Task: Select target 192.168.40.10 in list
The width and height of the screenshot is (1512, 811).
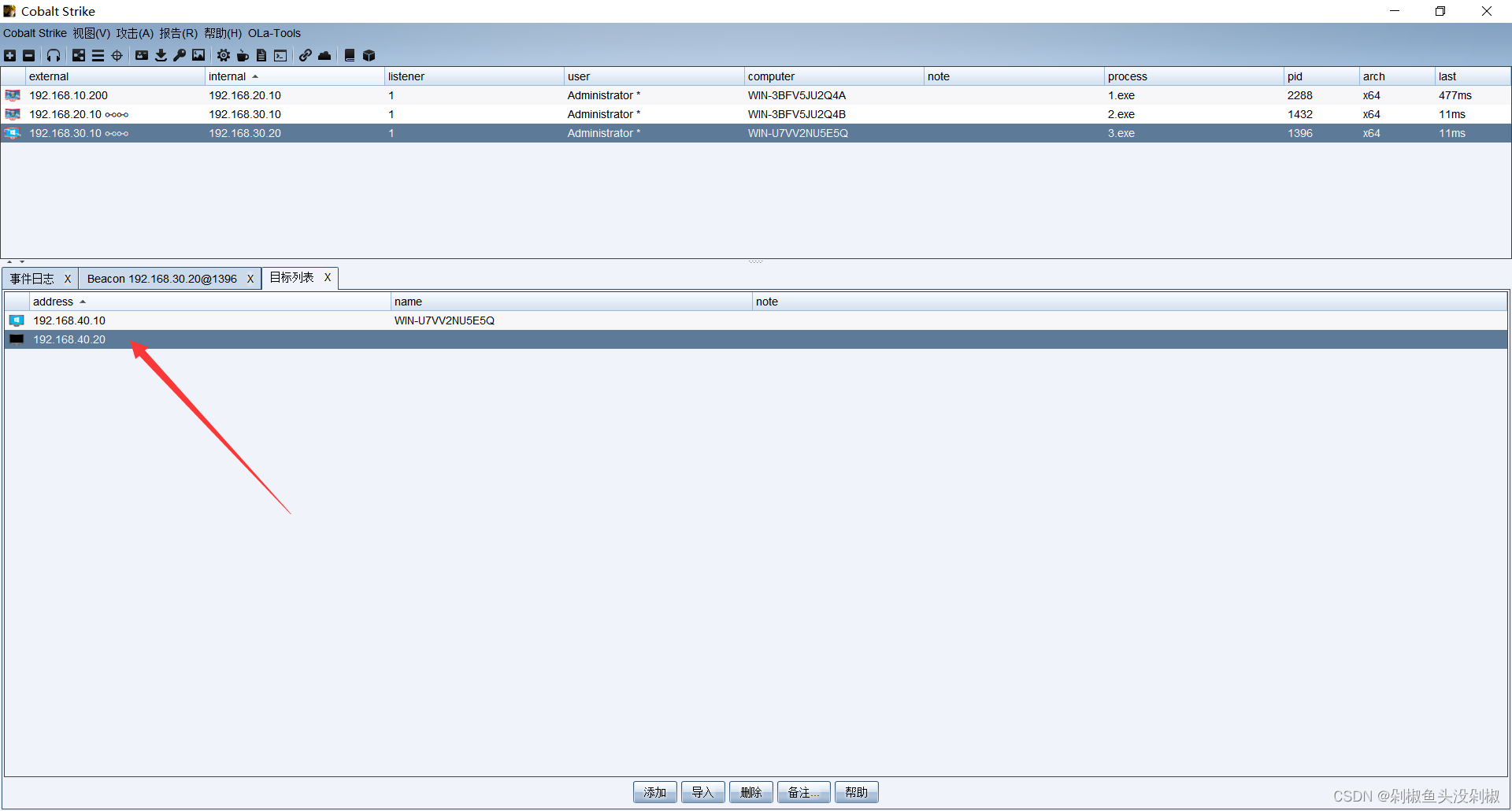Action: 756,320
